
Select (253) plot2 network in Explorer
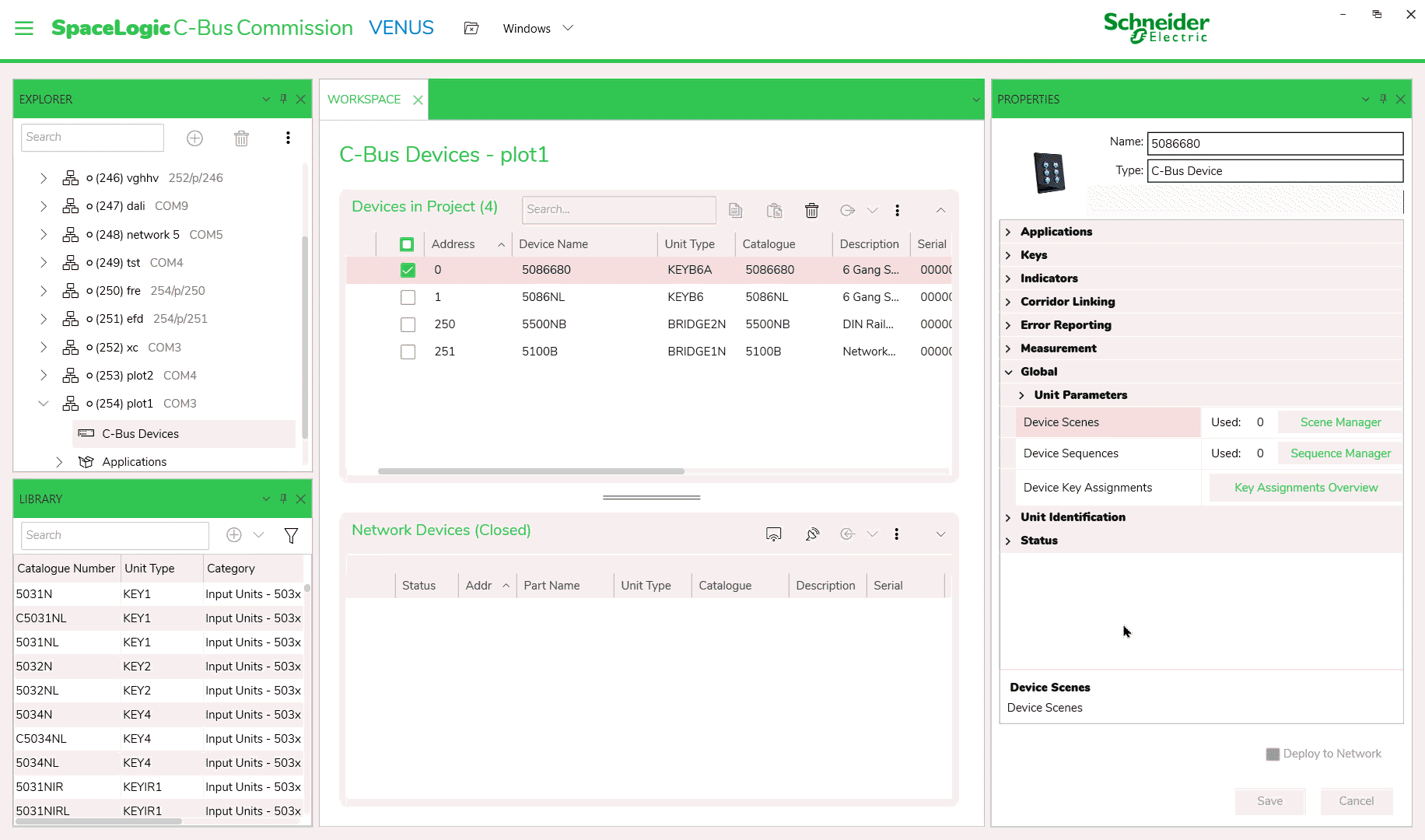click(124, 376)
